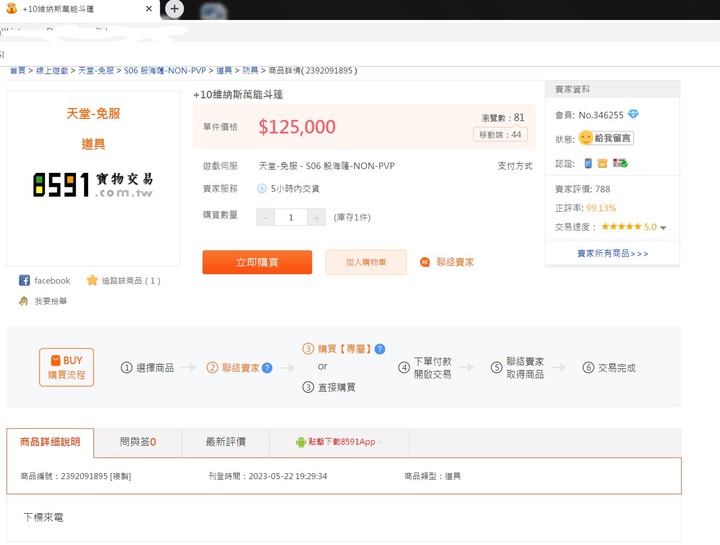Click the 追蹤該商品 ( 1 ) link

(131, 281)
